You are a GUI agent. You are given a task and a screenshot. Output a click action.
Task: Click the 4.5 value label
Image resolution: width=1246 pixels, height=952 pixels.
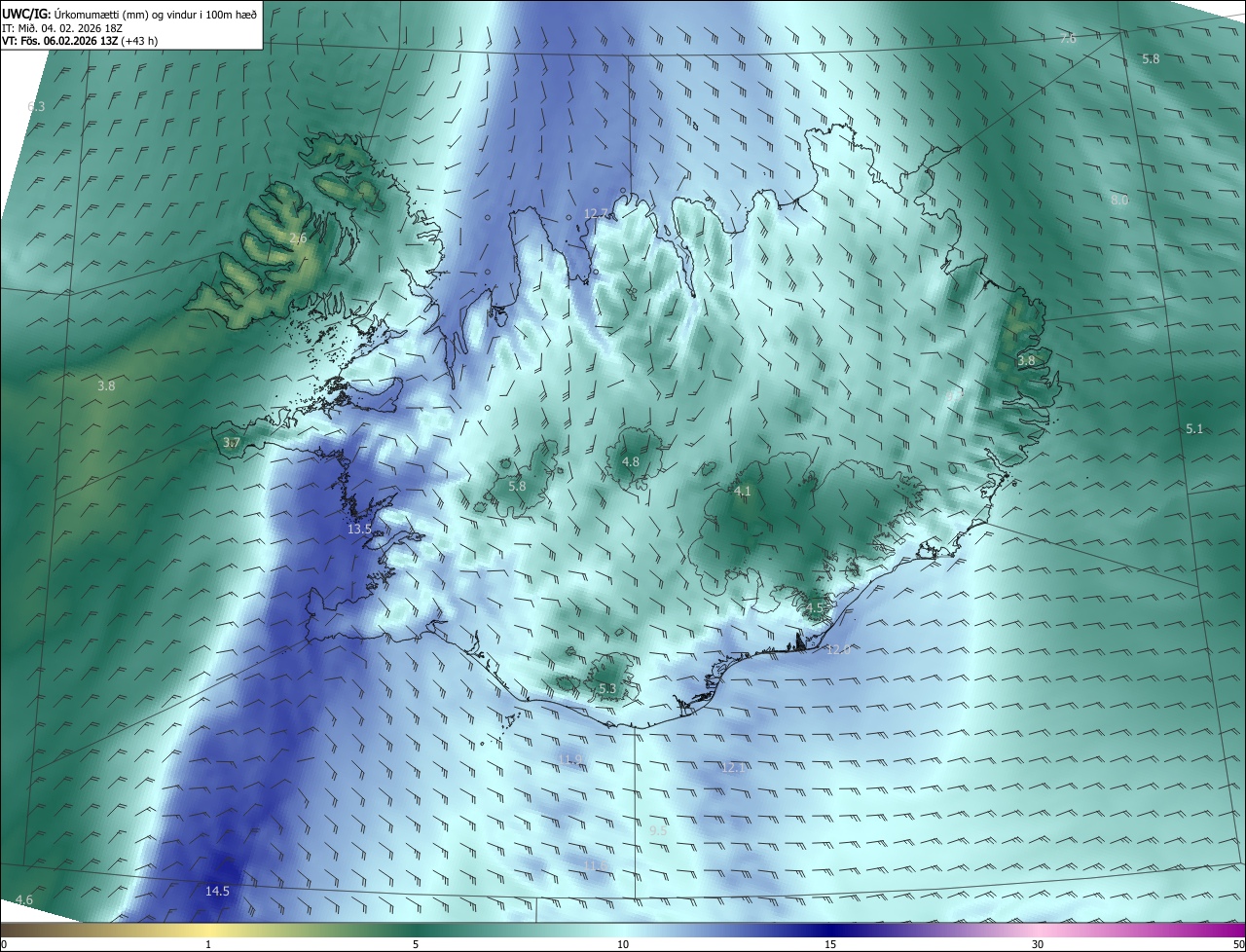point(815,608)
